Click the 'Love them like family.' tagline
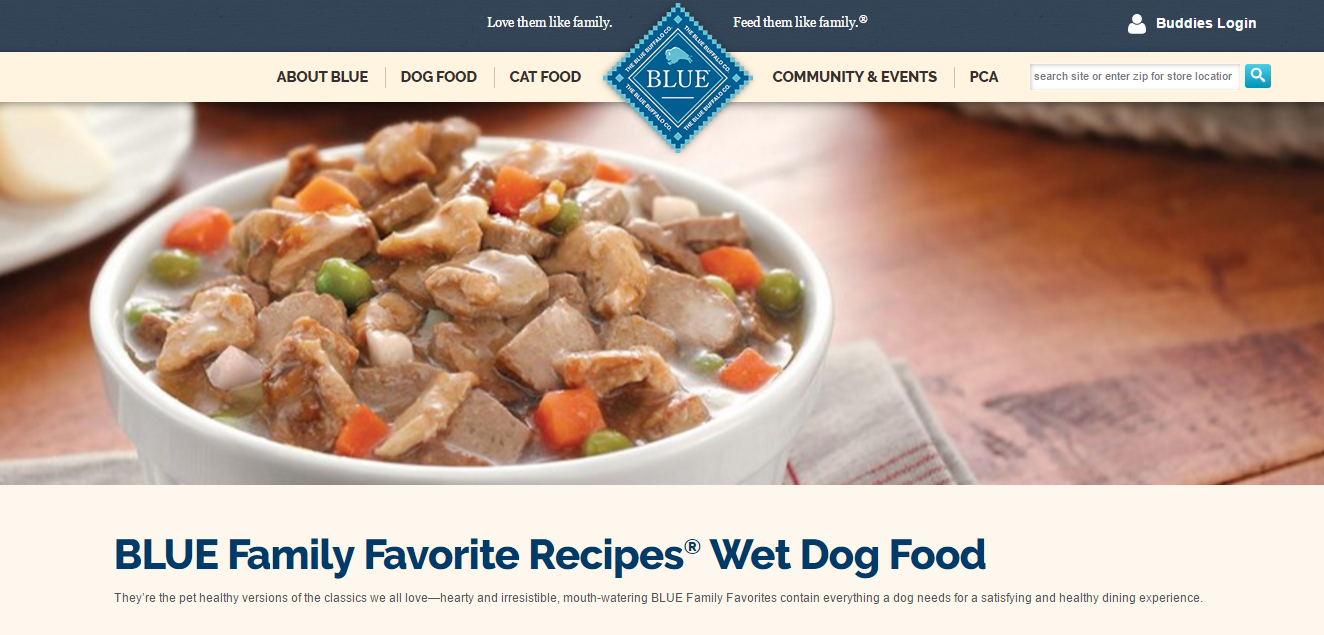The height and width of the screenshot is (635, 1324). pos(550,22)
